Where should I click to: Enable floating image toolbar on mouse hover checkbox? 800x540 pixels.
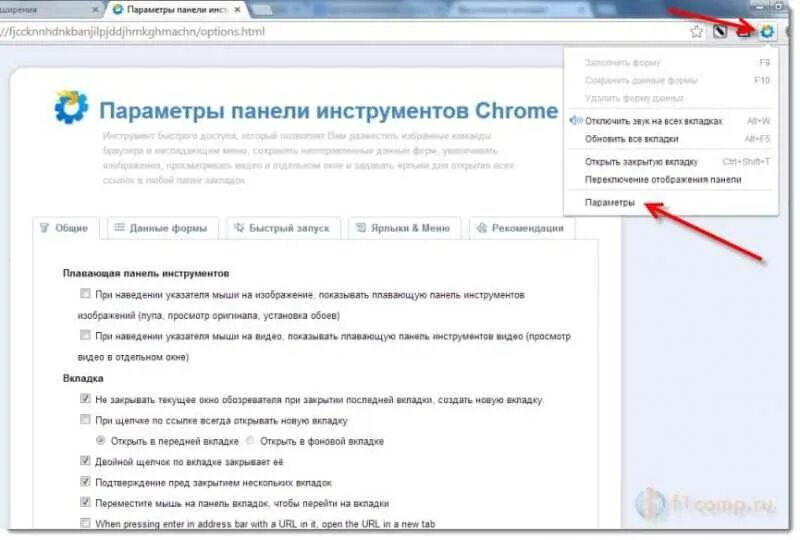[x=85, y=293]
